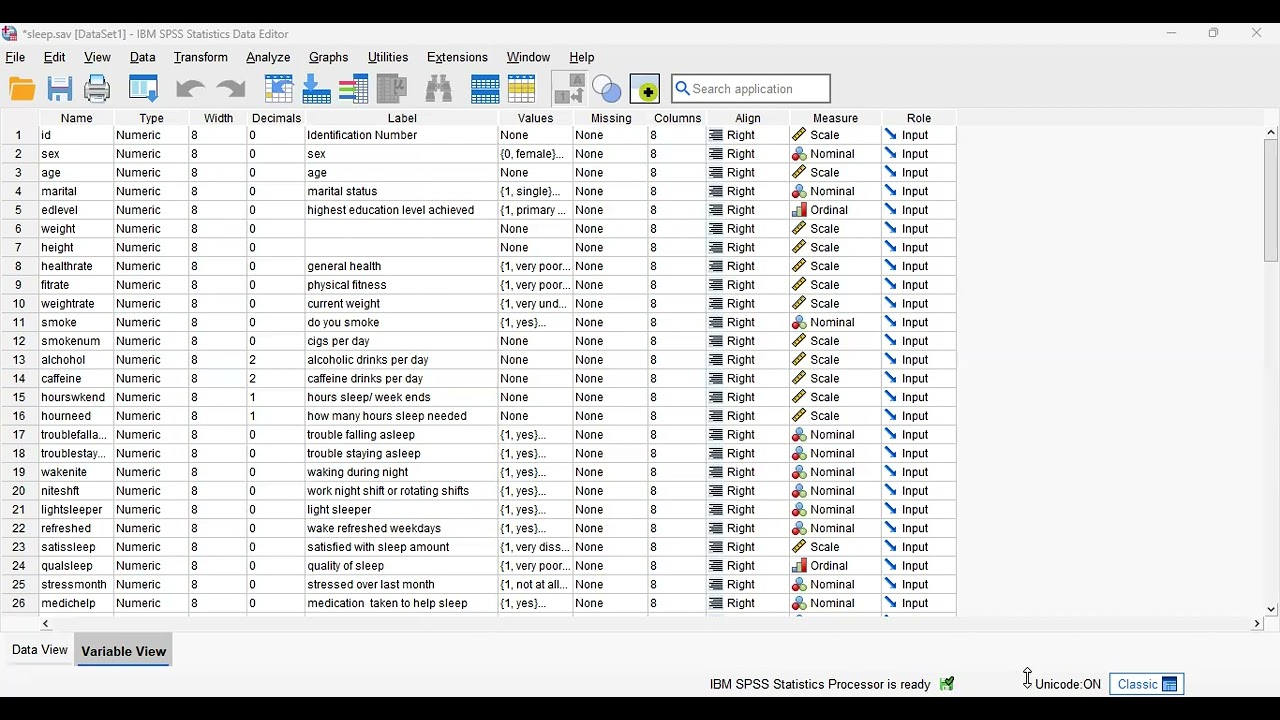Click Measure cell for satissleep row
The width and height of the screenshot is (1280, 720).
[x=835, y=547]
